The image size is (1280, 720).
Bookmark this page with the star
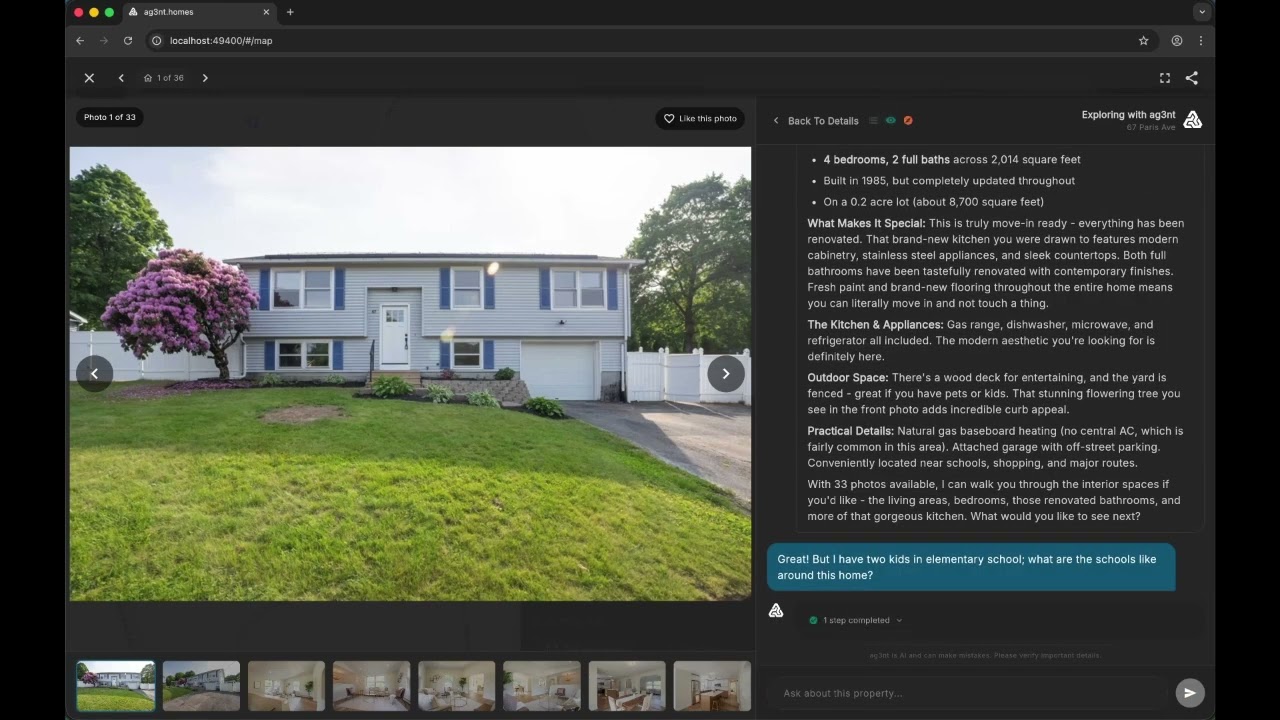pyautogui.click(x=1144, y=41)
